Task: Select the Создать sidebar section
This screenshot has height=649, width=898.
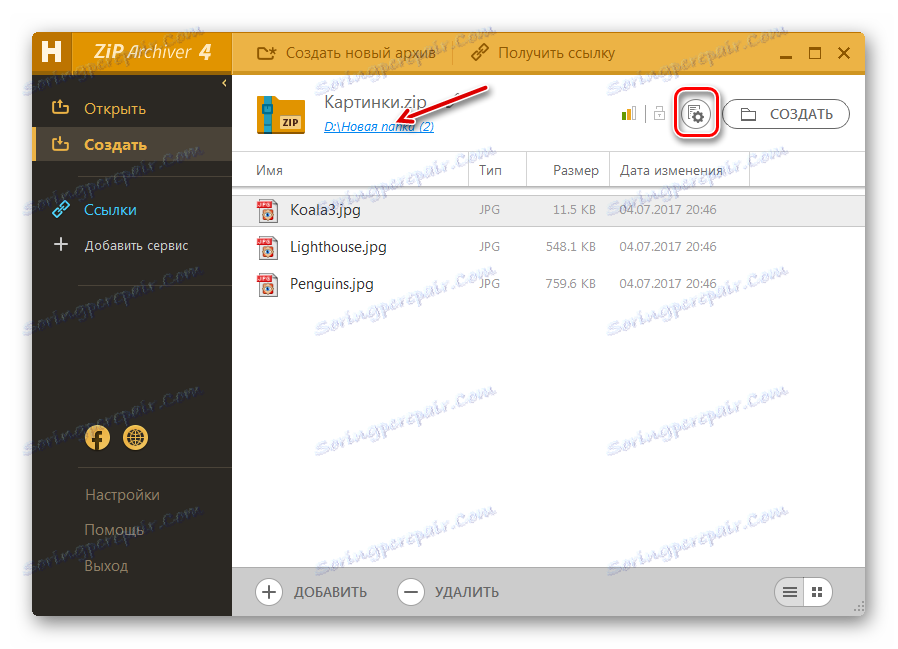Action: (x=132, y=144)
